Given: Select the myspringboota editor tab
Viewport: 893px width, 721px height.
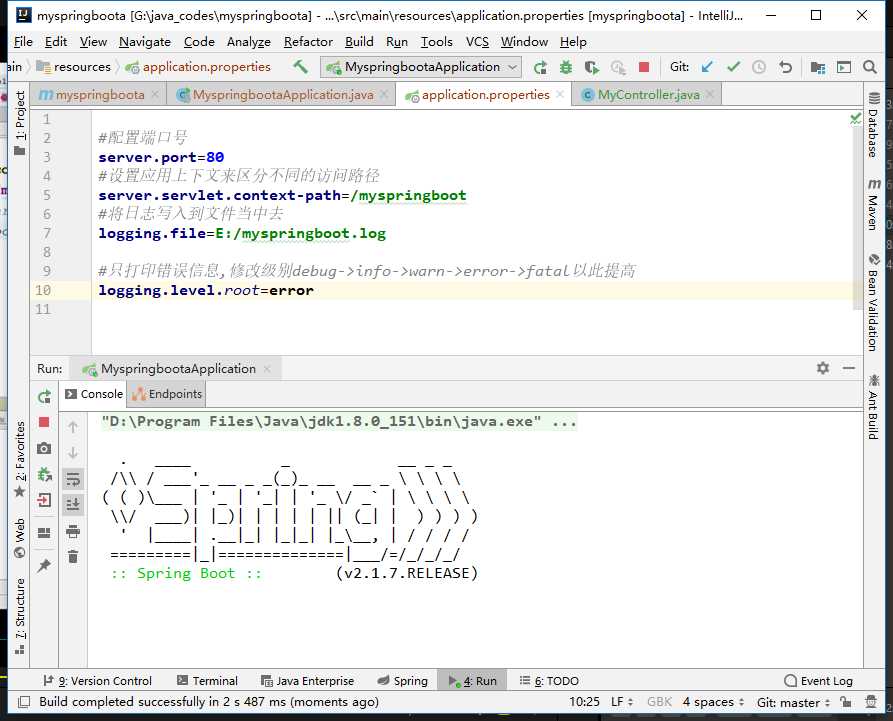Looking at the screenshot, I should pos(100,95).
